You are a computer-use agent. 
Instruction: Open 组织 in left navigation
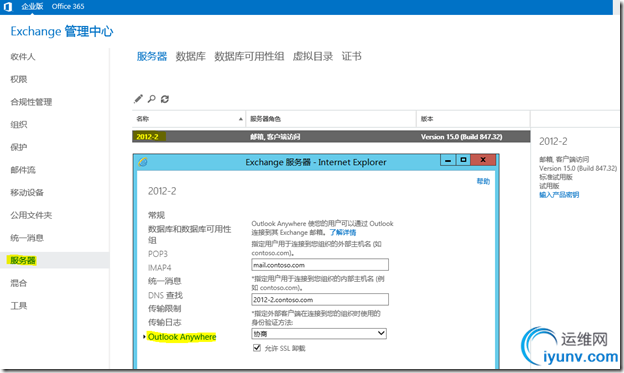[x=19, y=125]
